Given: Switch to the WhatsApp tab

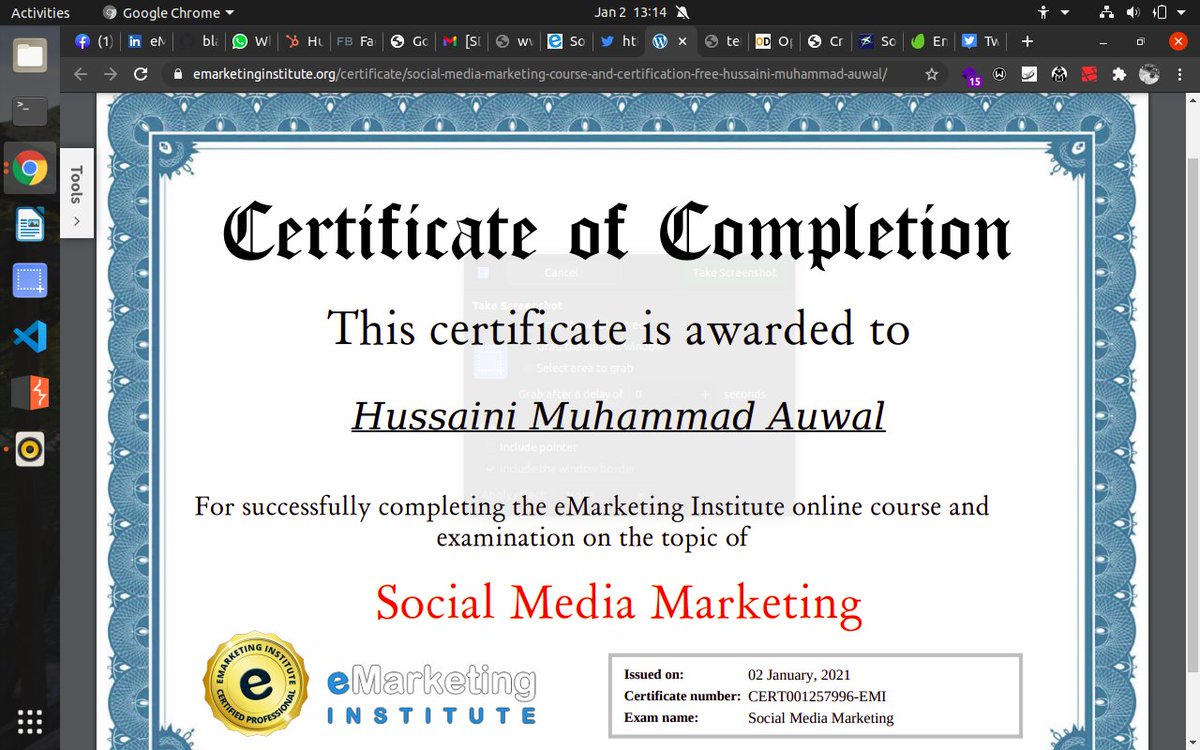Looking at the screenshot, I should coord(251,42).
